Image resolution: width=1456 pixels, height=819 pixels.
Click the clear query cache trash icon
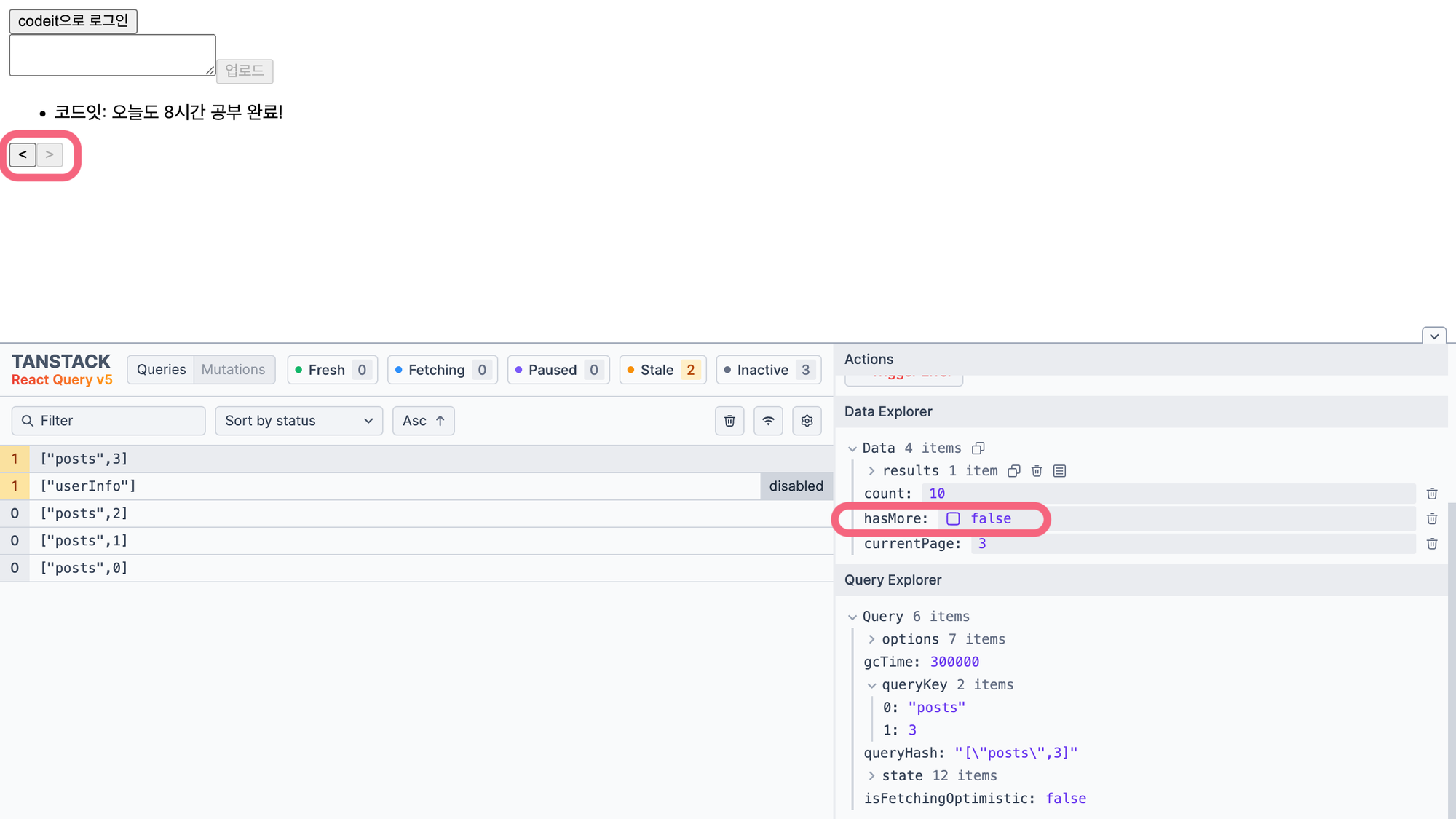point(729,421)
